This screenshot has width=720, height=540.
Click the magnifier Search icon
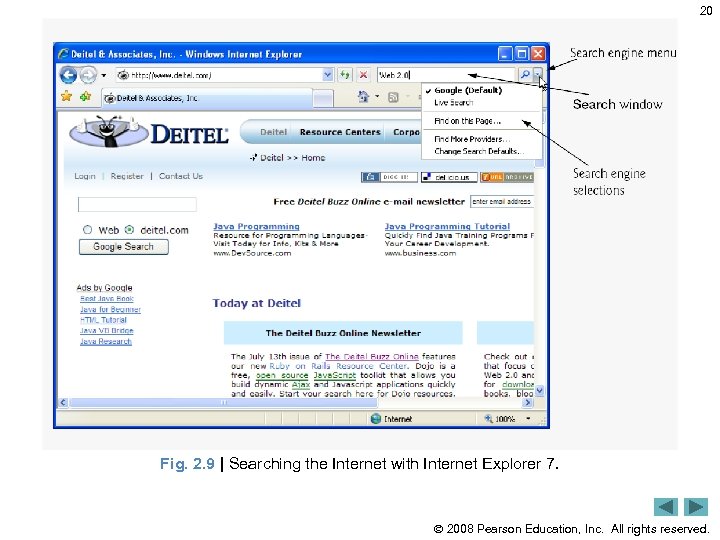pyautogui.click(x=524, y=74)
